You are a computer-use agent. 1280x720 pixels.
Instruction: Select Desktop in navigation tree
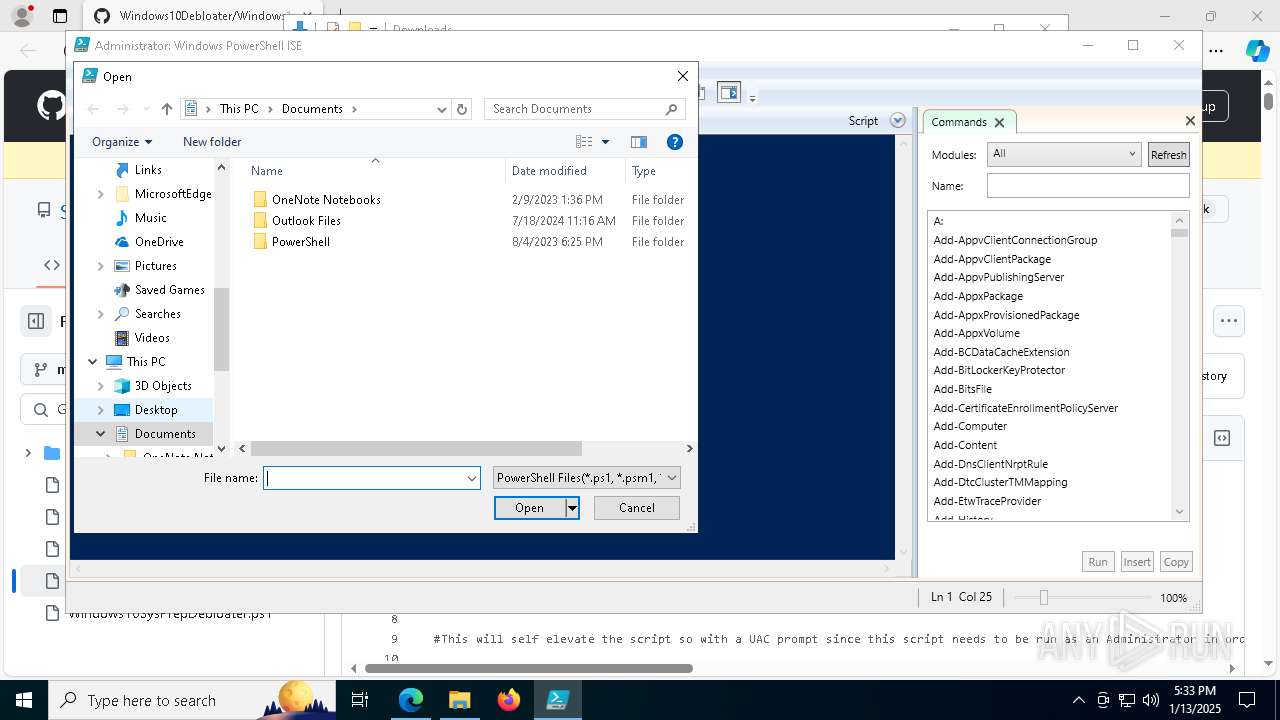click(x=156, y=410)
